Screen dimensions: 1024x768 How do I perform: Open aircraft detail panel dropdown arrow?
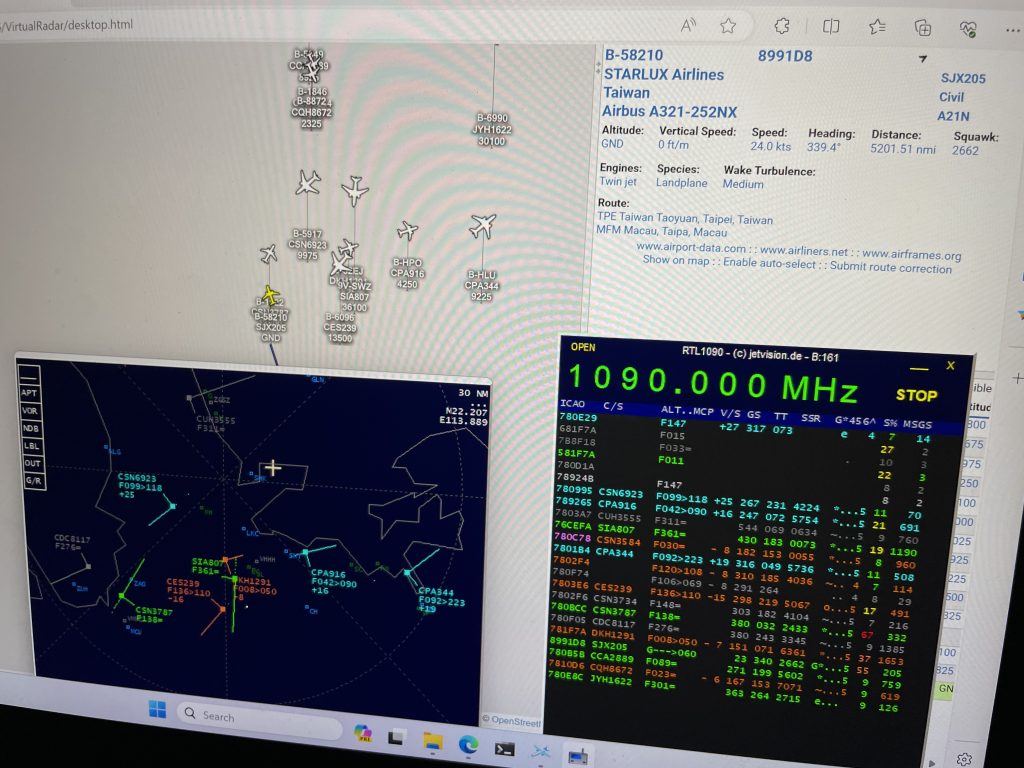coord(923,59)
